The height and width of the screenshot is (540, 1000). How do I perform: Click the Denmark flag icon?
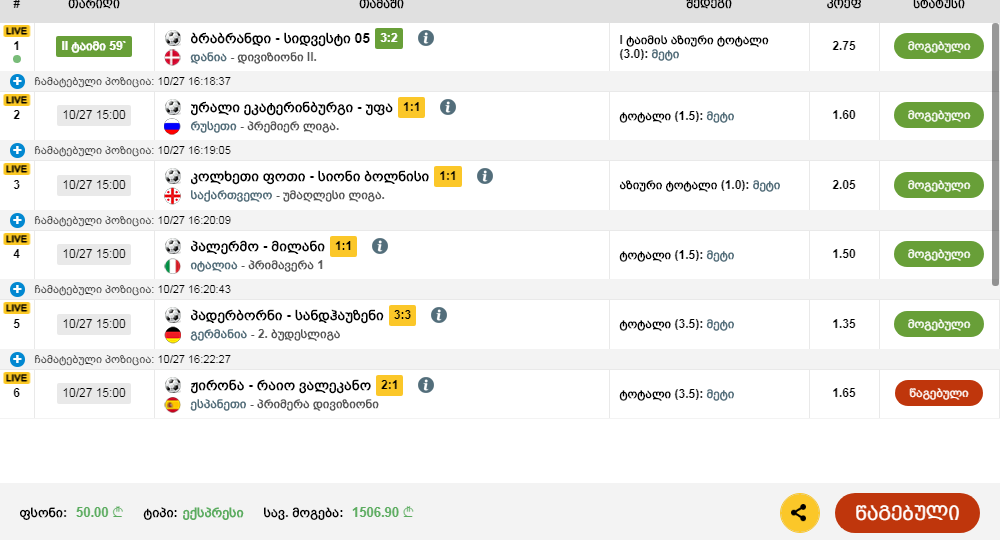coord(172,57)
